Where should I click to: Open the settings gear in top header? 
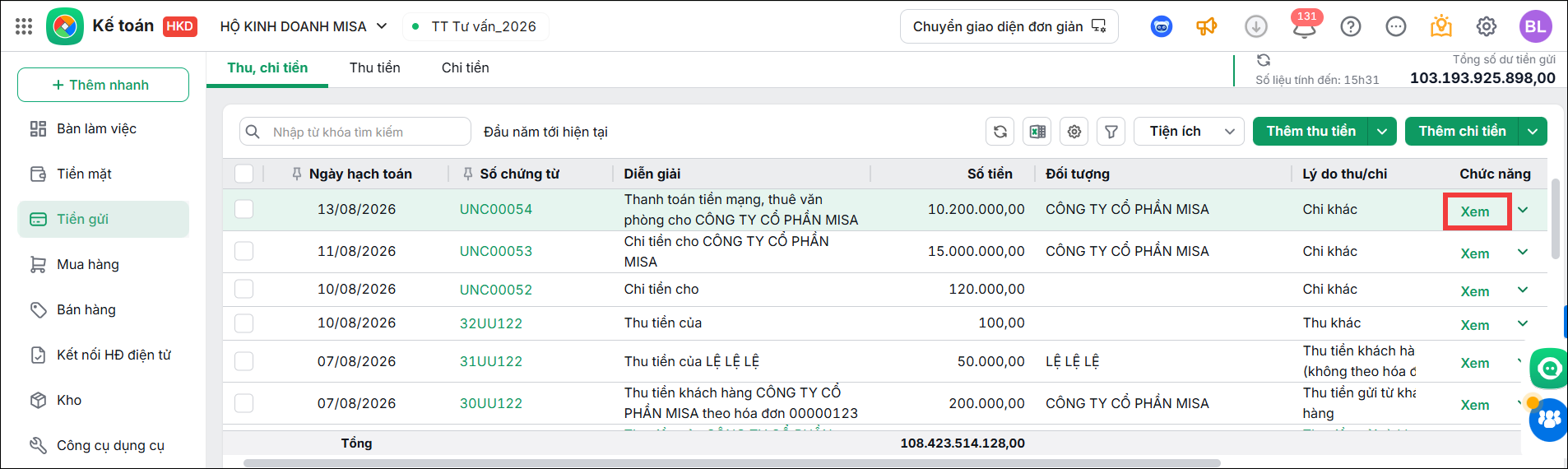point(1487,26)
